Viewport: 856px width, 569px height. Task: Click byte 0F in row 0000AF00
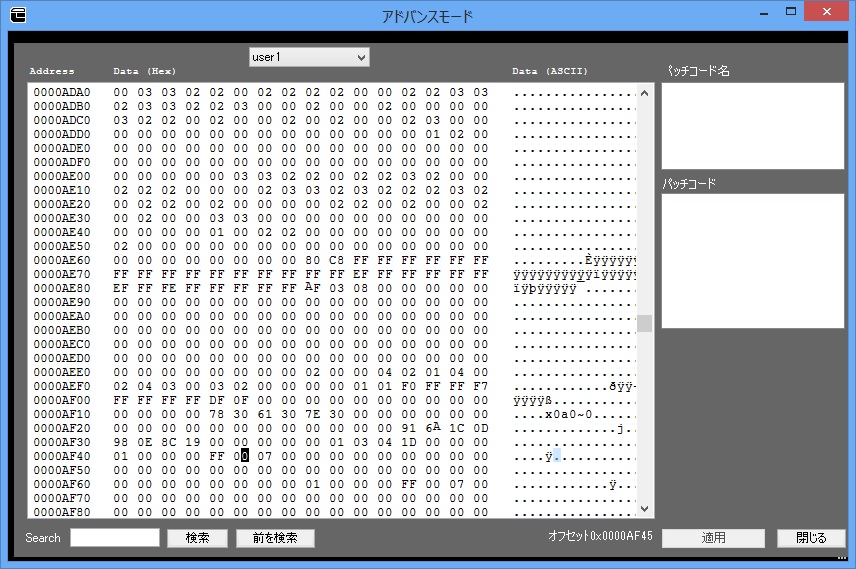click(x=241, y=400)
